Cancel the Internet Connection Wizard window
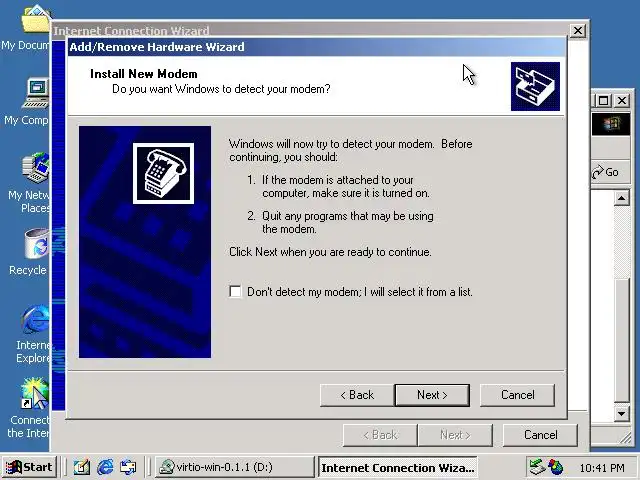 (x=540, y=435)
